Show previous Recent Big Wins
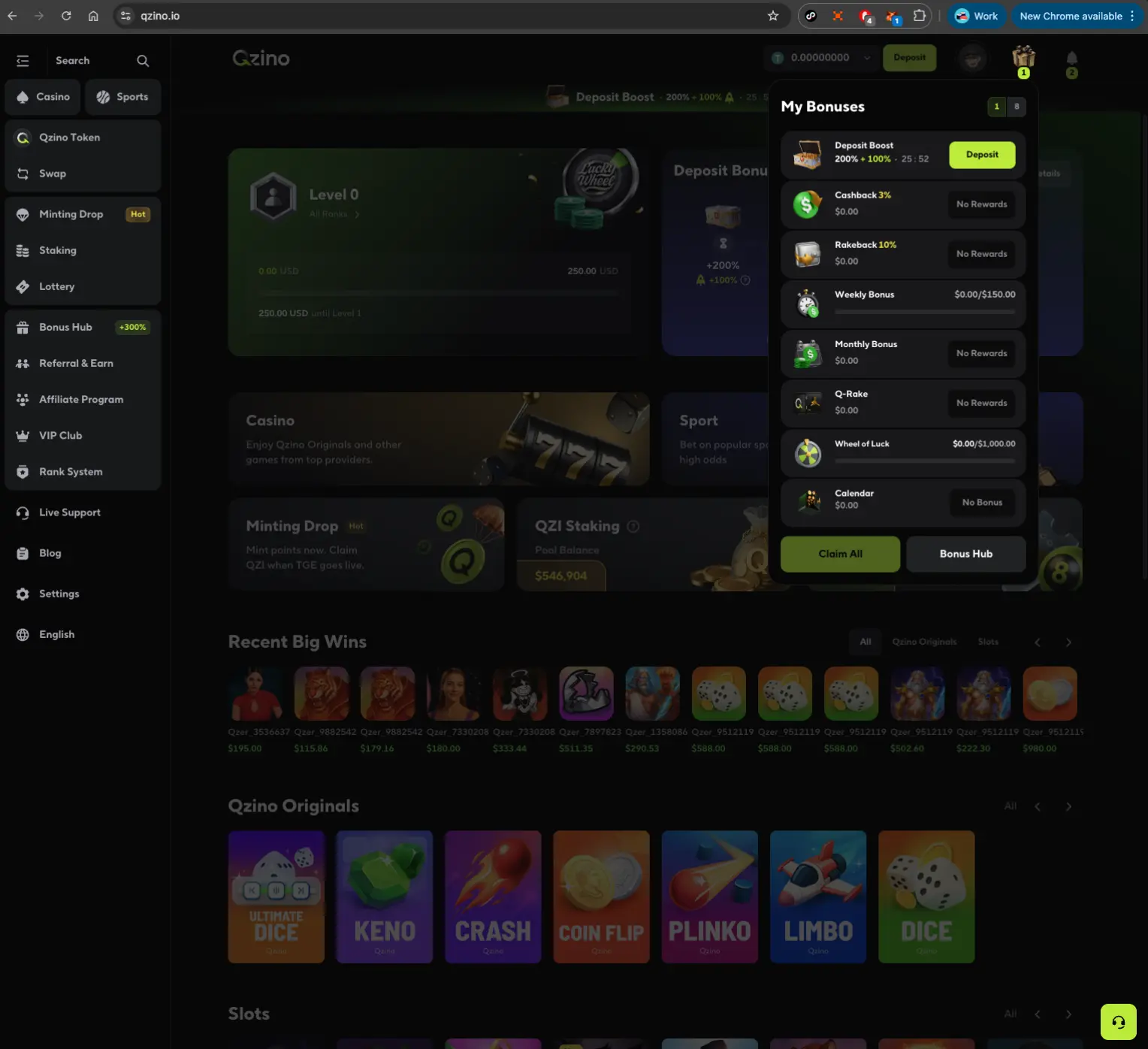Image resolution: width=1148 pixels, height=1049 pixels. 1038,642
